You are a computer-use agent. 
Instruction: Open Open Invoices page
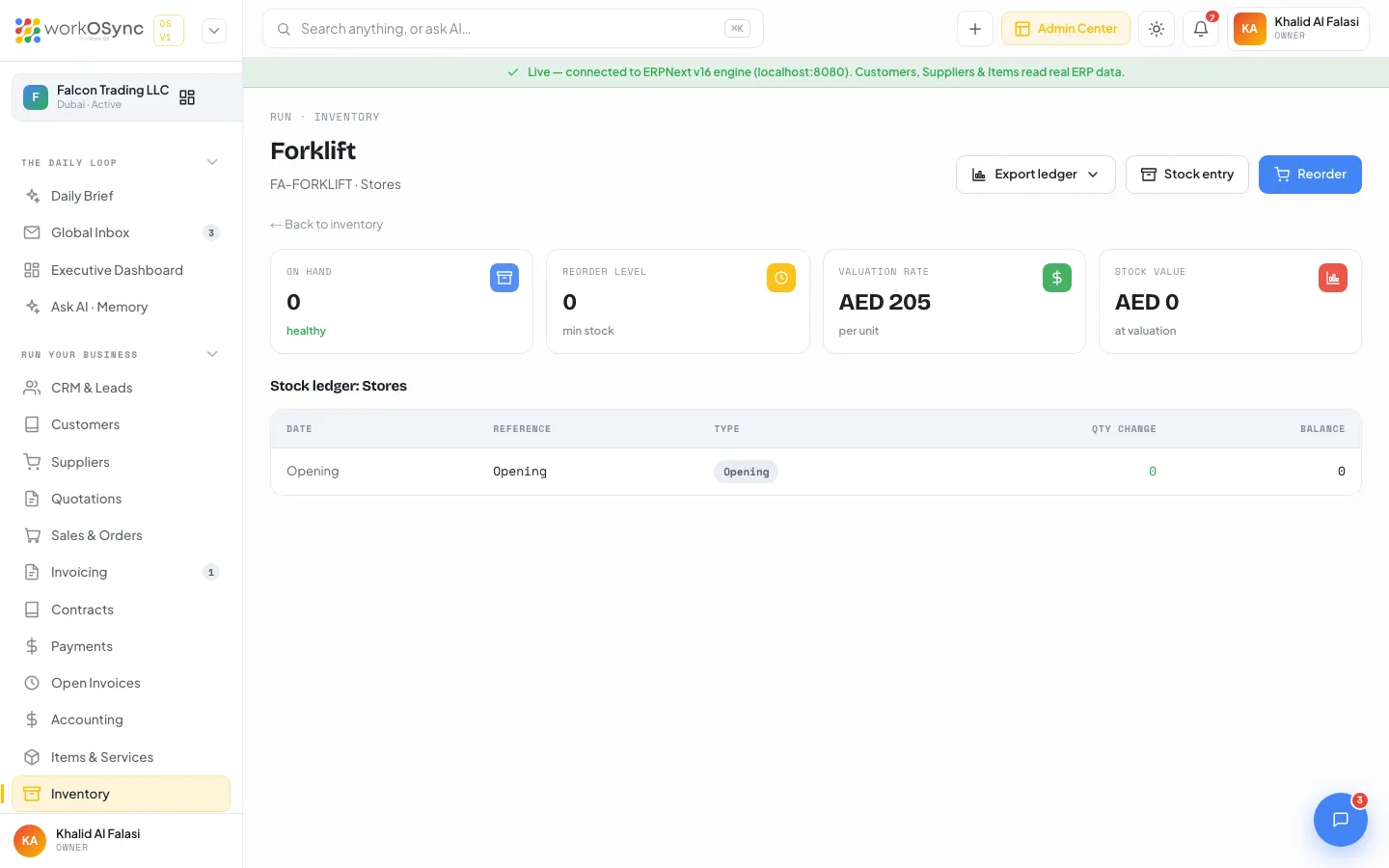coord(121,683)
